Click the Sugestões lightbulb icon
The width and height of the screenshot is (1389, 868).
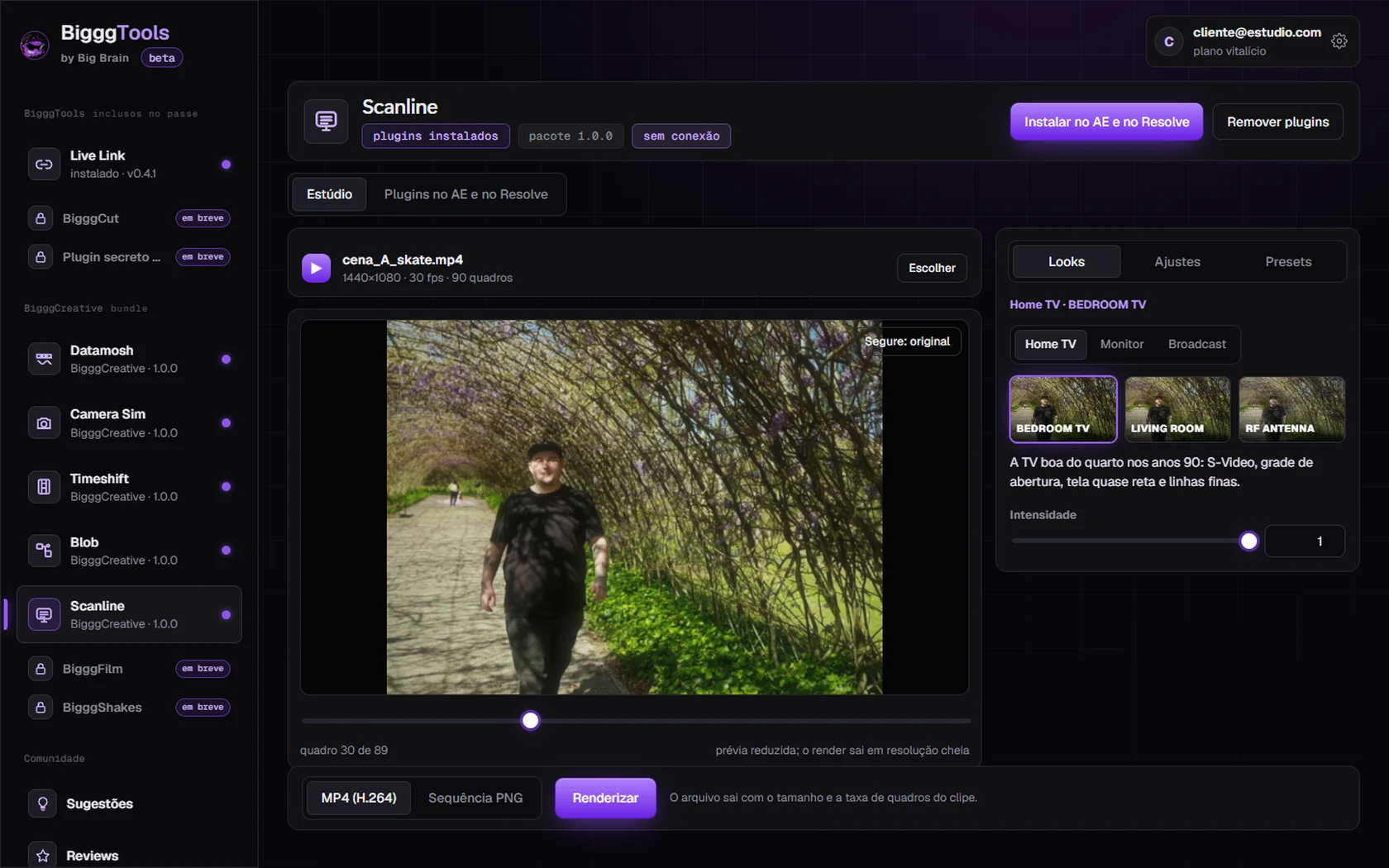tap(43, 804)
